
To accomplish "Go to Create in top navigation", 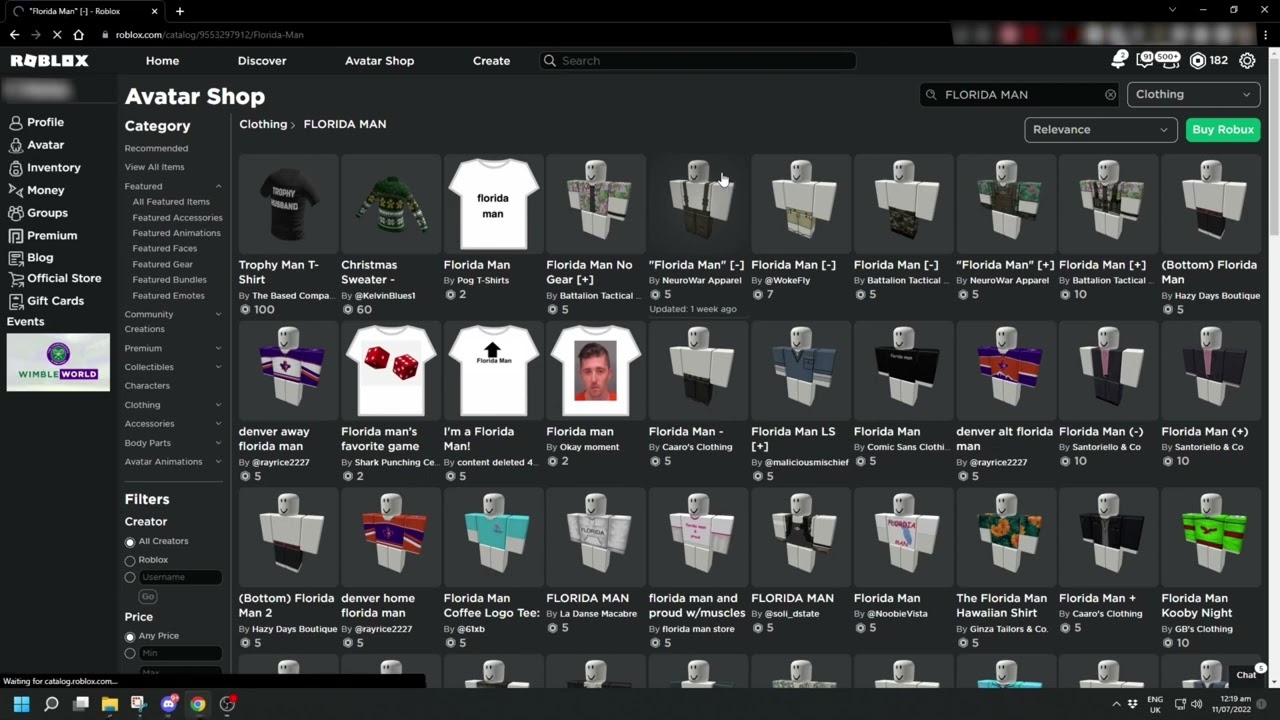I will click(491, 61).
